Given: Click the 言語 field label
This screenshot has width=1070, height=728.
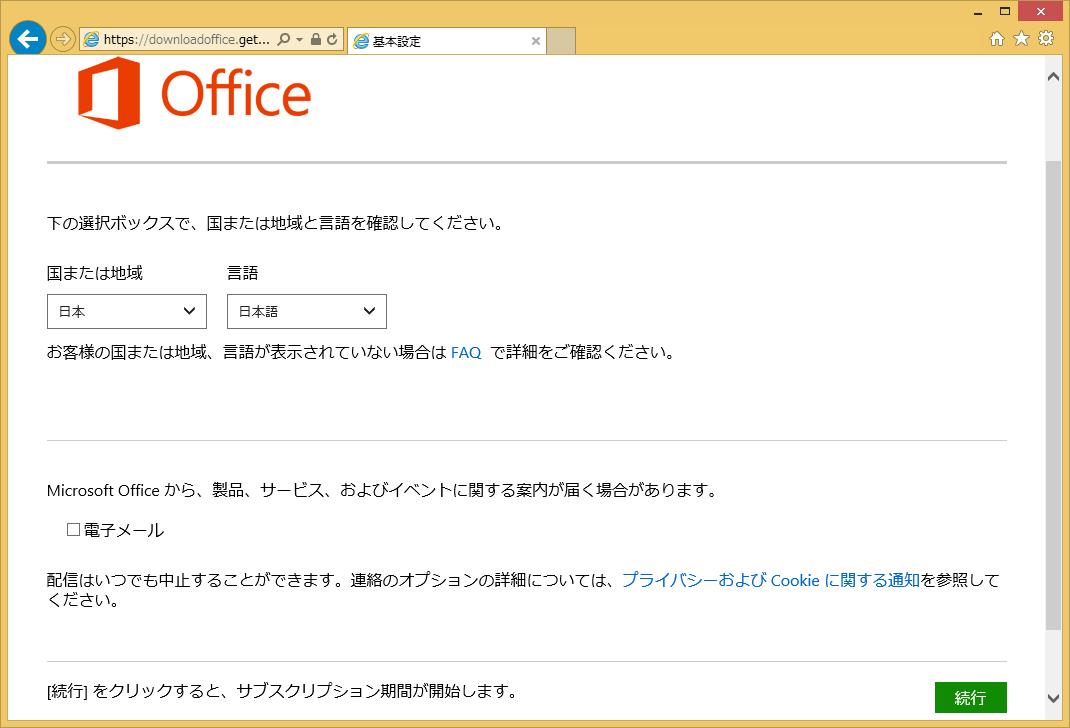Looking at the screenshot, I should tap(243, 274).
